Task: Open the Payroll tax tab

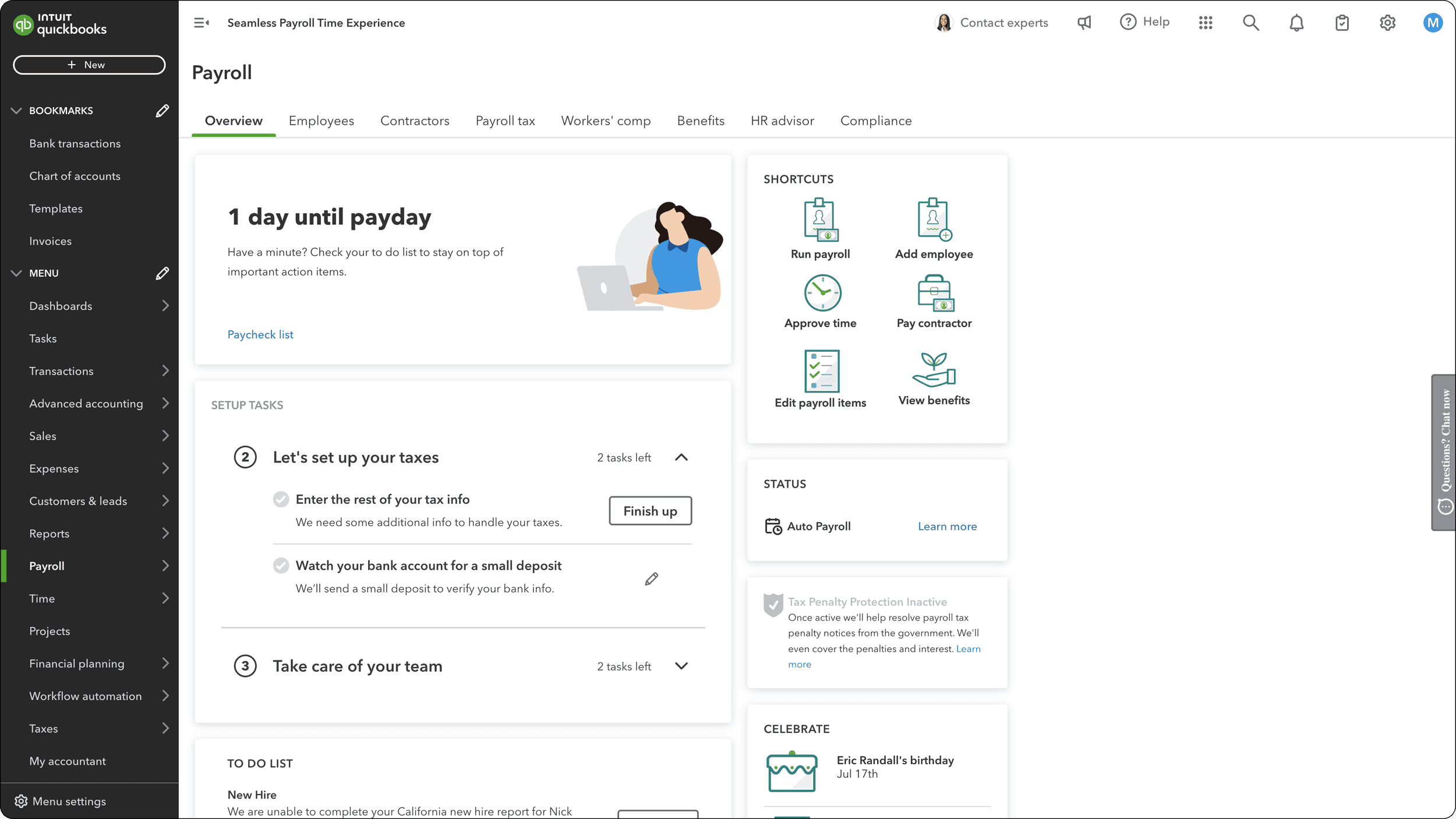Action: click(505, 121)
